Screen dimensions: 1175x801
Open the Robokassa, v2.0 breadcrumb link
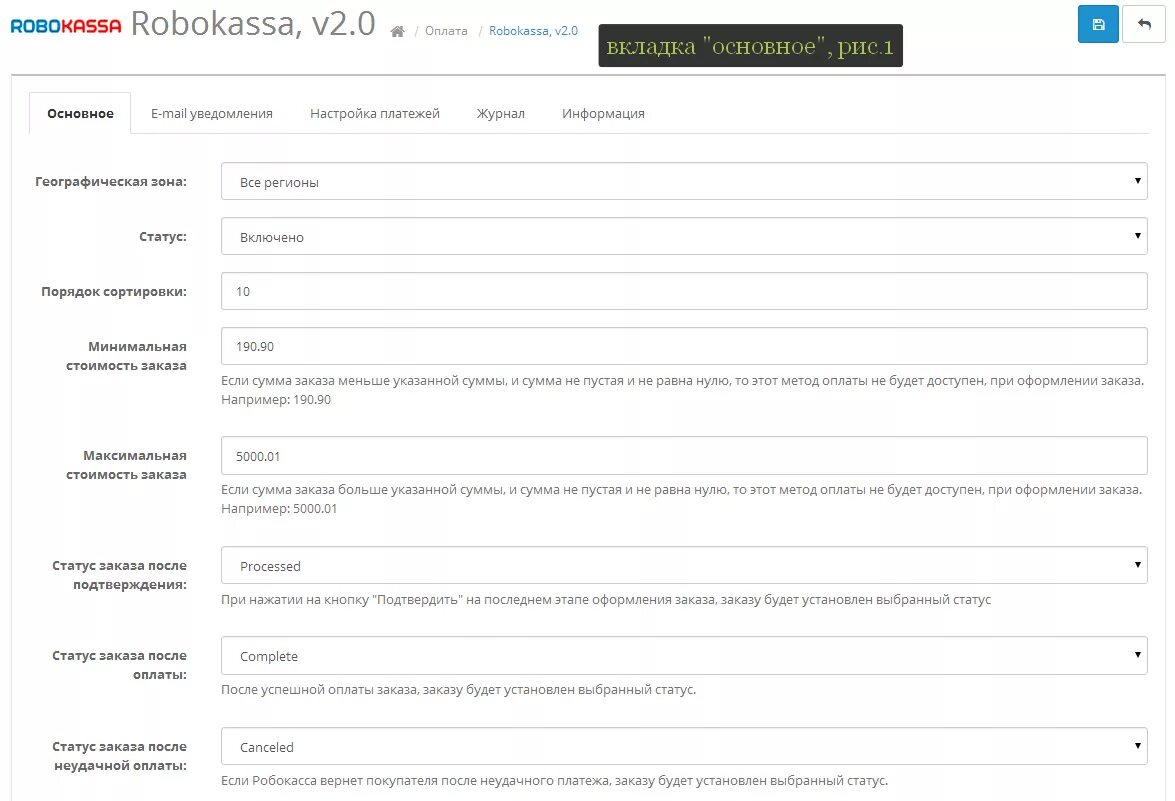point(534,31)
